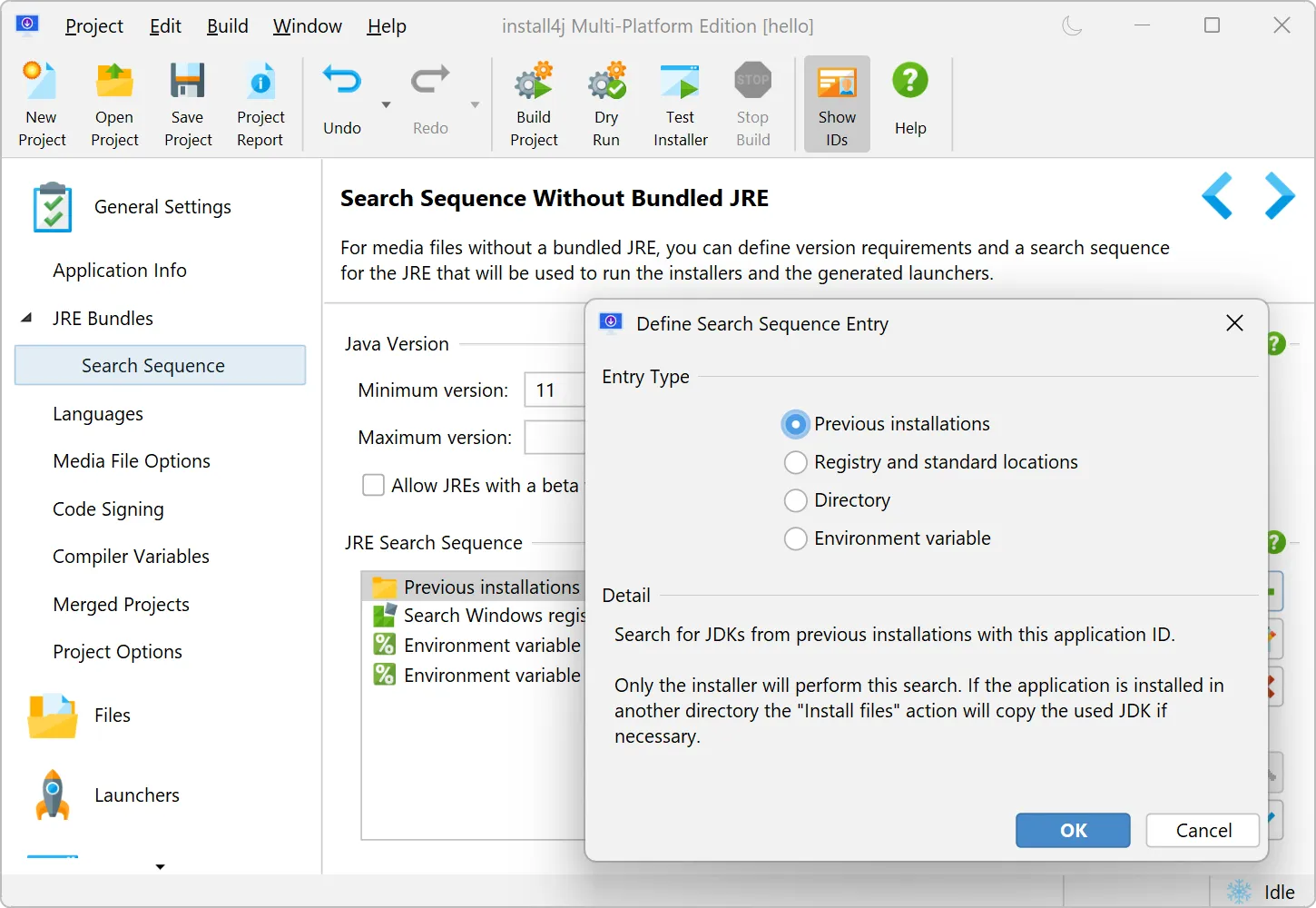Click the install4j app icon in title bar
Viewport: 1316px width, 908px height.
click(27, 25)
